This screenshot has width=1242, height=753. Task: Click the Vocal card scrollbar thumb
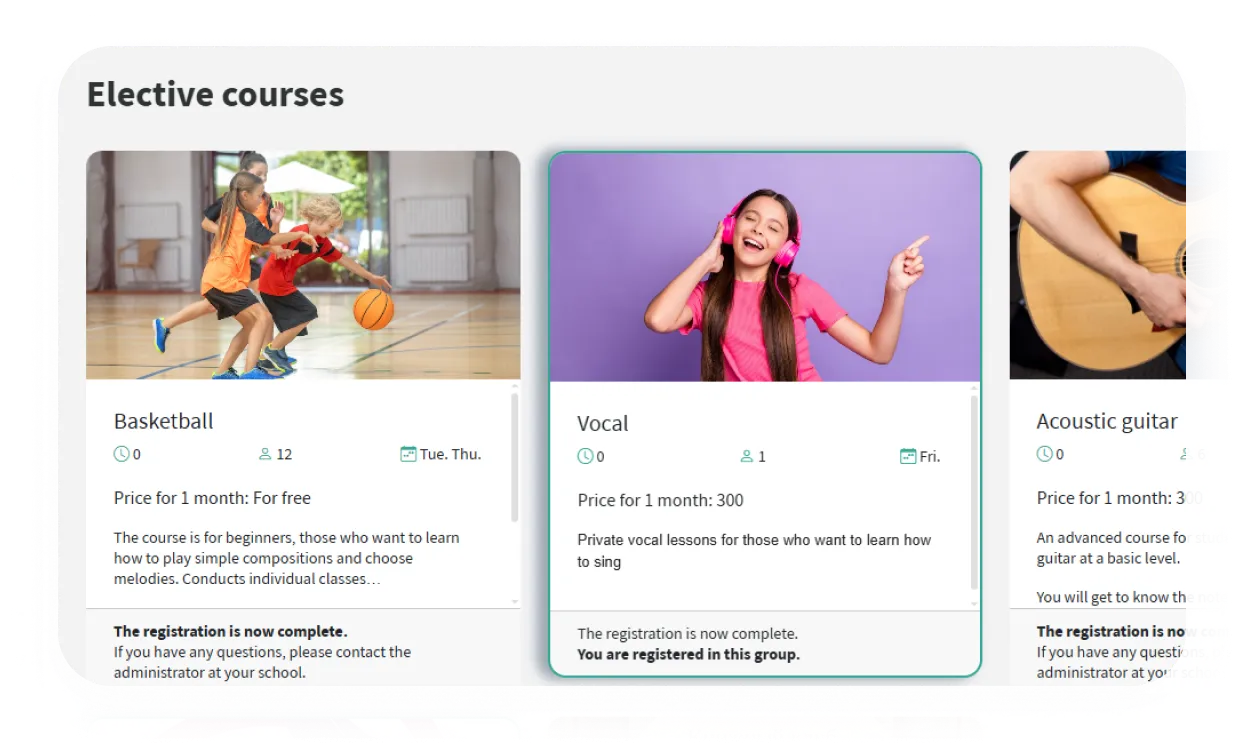[x=975, y=492]
